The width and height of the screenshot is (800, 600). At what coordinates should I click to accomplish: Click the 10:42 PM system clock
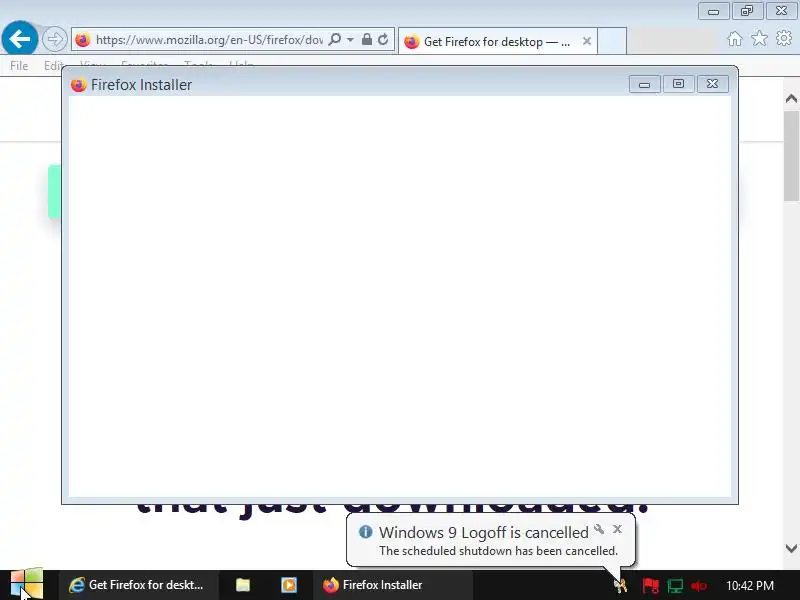click(749, 585)
